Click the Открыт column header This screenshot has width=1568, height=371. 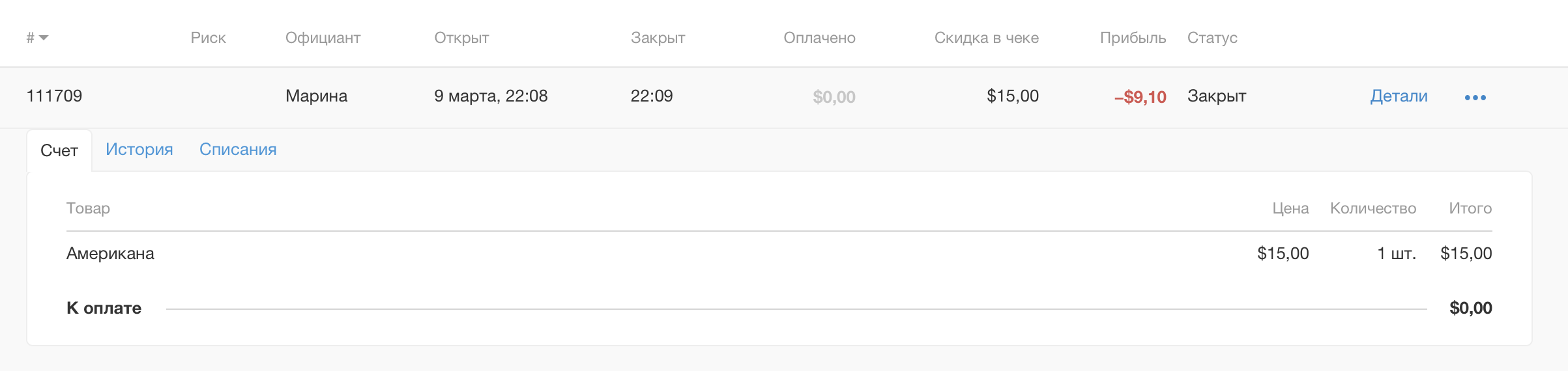tap(461, 38)
